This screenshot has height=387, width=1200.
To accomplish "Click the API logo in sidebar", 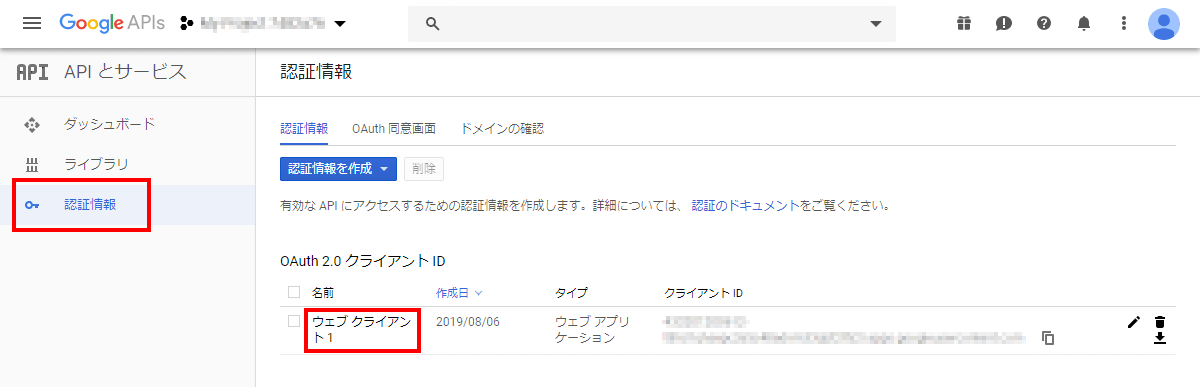I will click(32, 72).
